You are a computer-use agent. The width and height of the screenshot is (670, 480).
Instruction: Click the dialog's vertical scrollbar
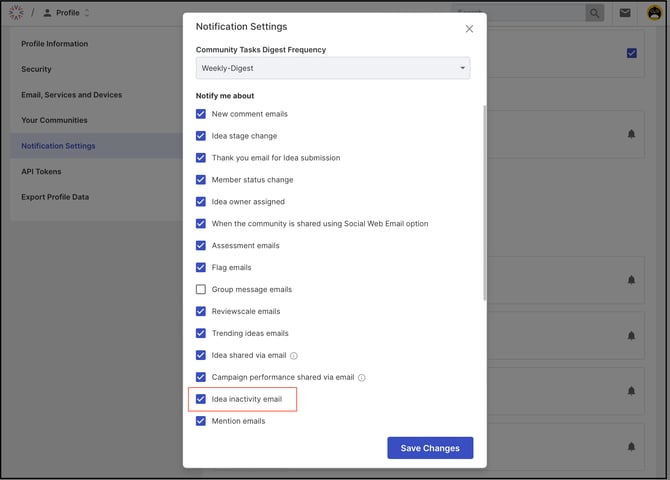485,200
